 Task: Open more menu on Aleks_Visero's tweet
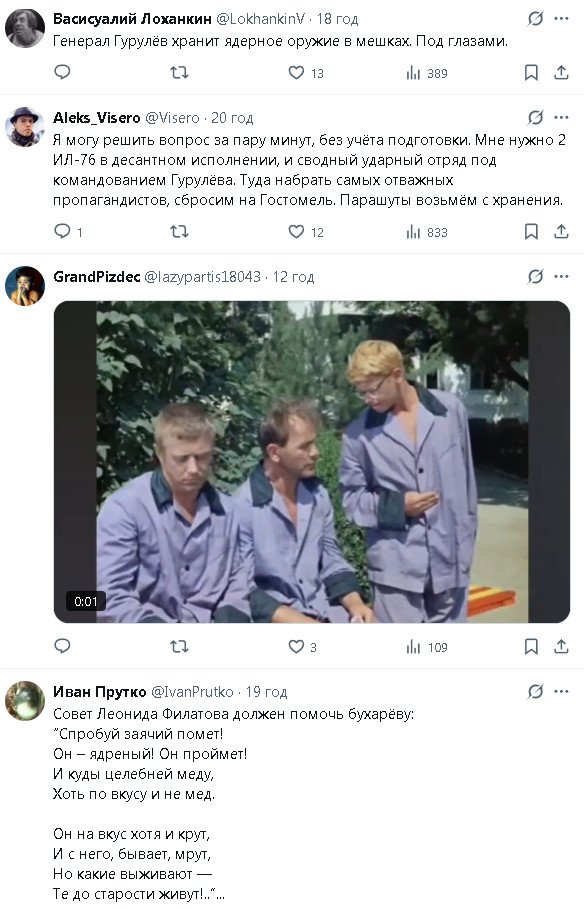561,118
